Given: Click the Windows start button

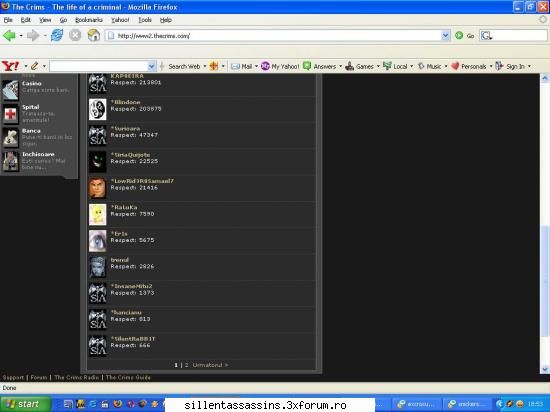Looking at the screenshot, I should point(25,404).
